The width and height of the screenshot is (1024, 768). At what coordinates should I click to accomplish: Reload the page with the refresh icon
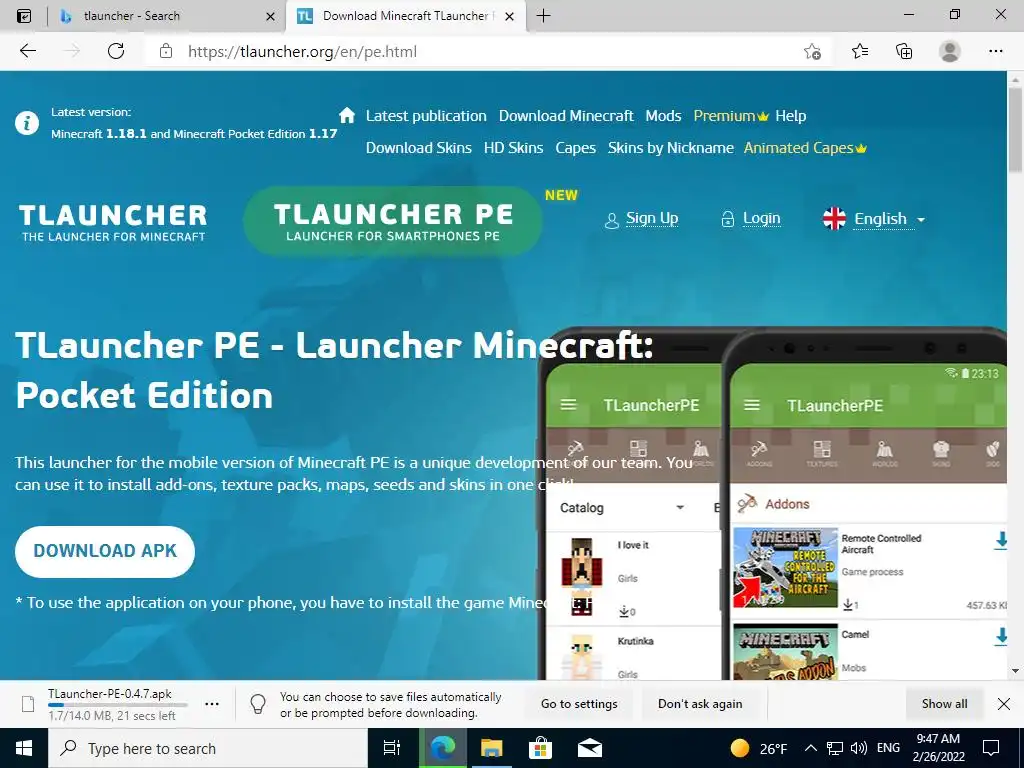[116, 51]
